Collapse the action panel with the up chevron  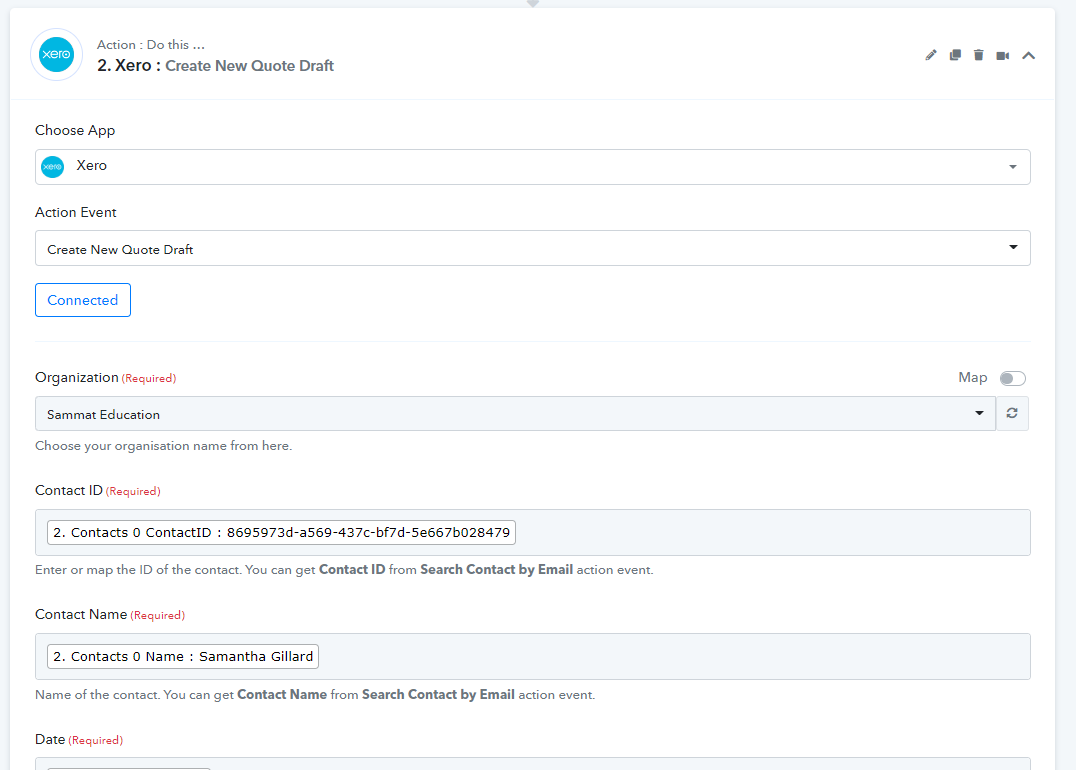(x=1028, y=56)
